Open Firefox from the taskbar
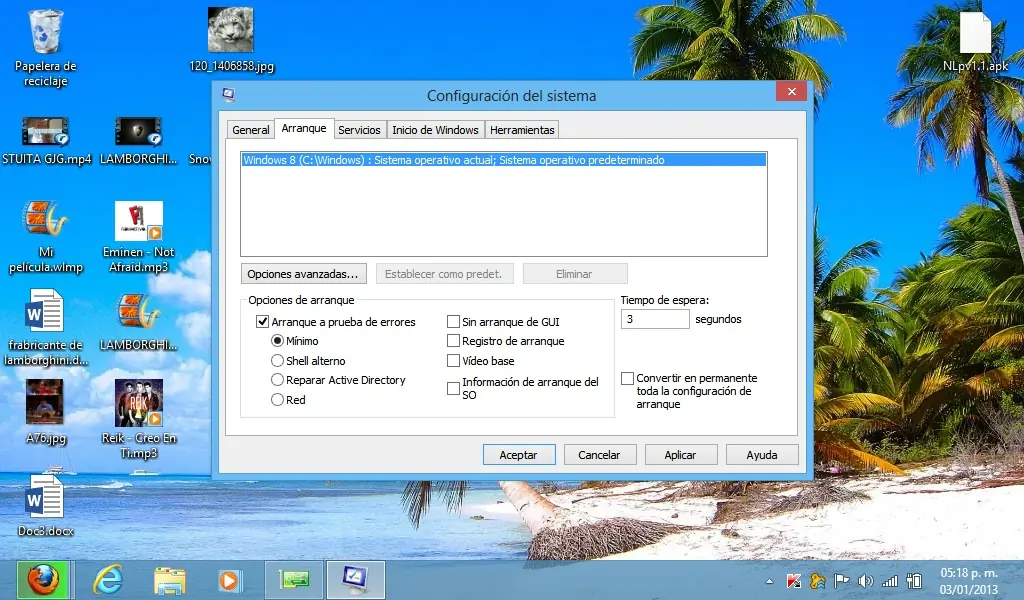The height and width of the screenshot is (600, 1024). pos(40,579)
